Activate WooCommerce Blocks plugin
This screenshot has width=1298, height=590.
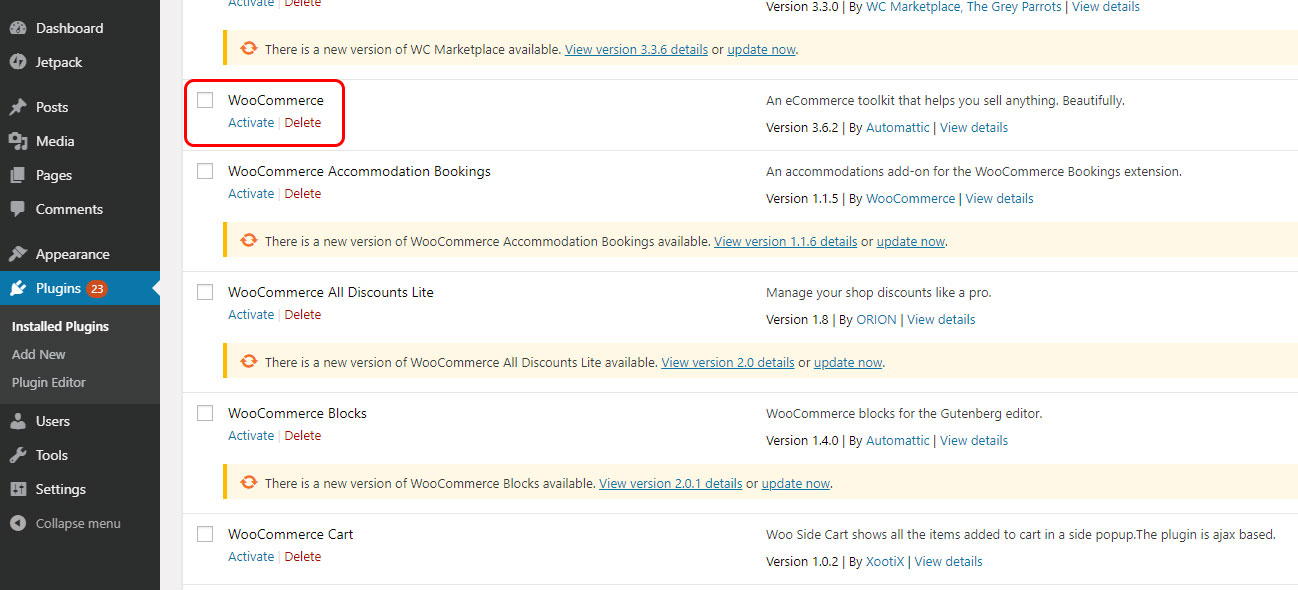(x=251, y=436)
